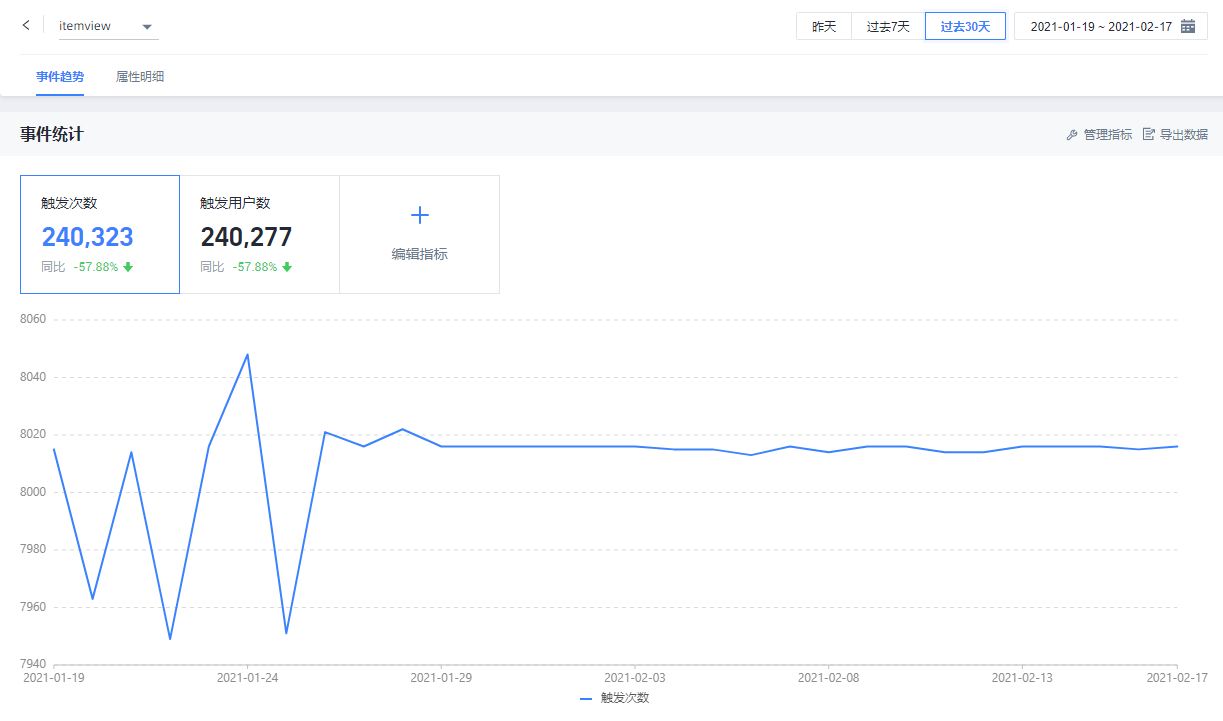Click the 编辑指标 label
This screenshot has width=1223, height=721.
pyautogui.click(x=420, y=255)
